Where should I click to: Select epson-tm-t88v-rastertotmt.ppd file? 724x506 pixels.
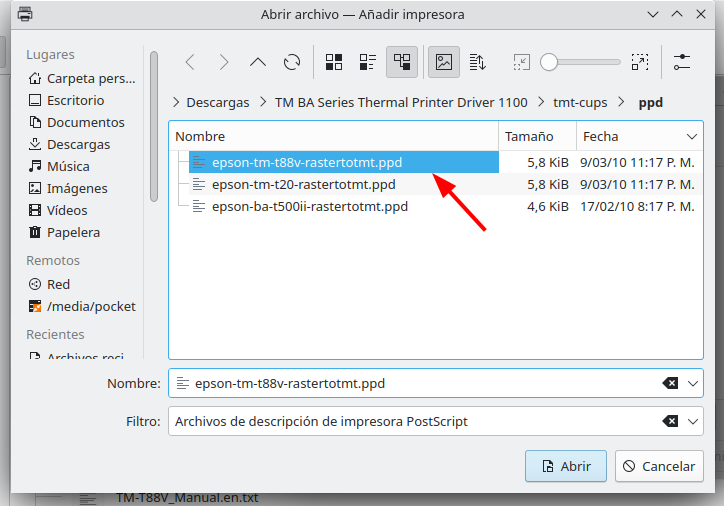[344, 163]
